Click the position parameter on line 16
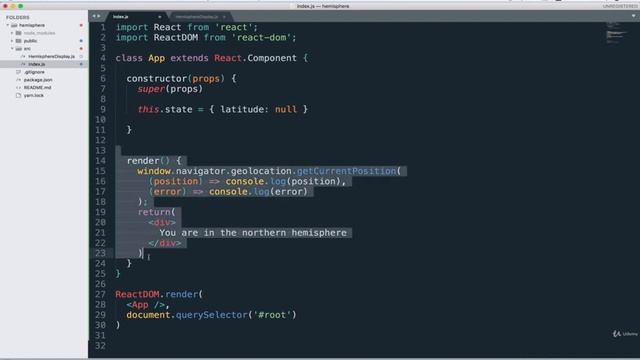 (176, 181)
